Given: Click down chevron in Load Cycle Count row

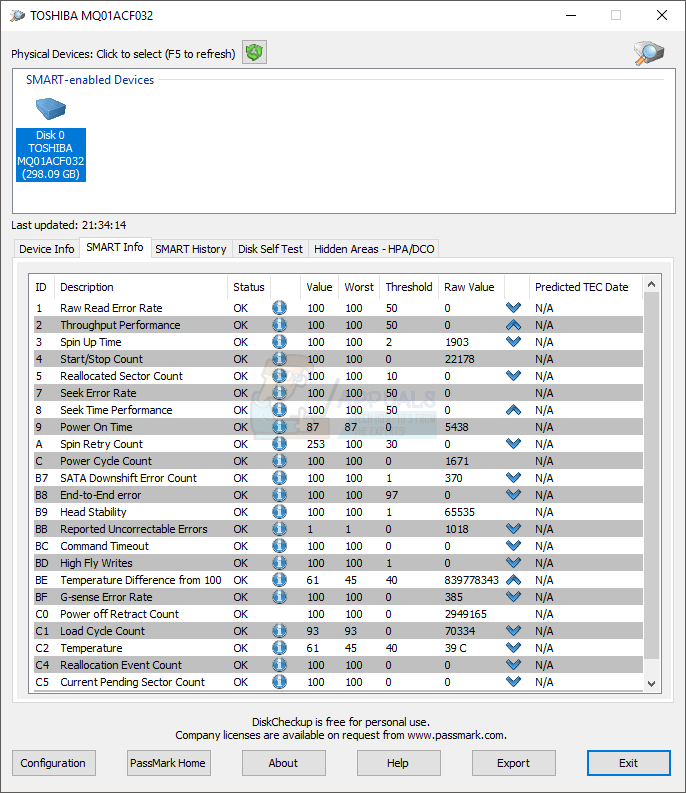Looking at the screenshot, I should pos(513,631).
